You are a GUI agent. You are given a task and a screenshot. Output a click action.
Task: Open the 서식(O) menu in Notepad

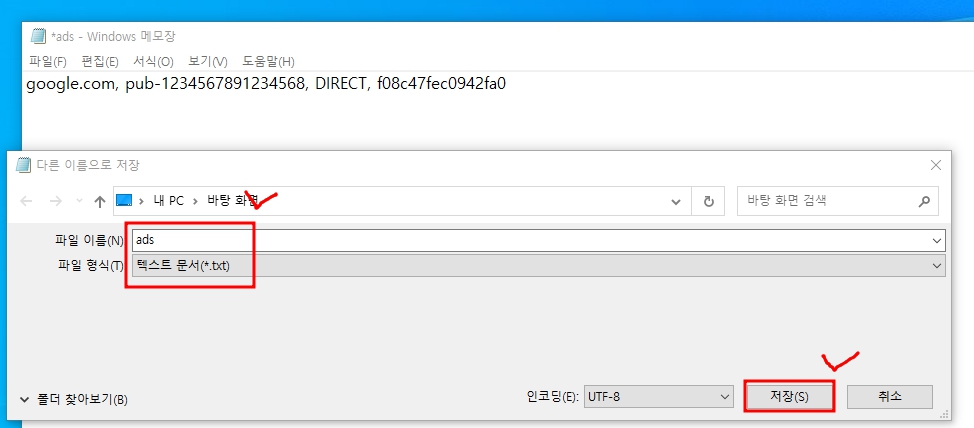[x=153, y=61]
